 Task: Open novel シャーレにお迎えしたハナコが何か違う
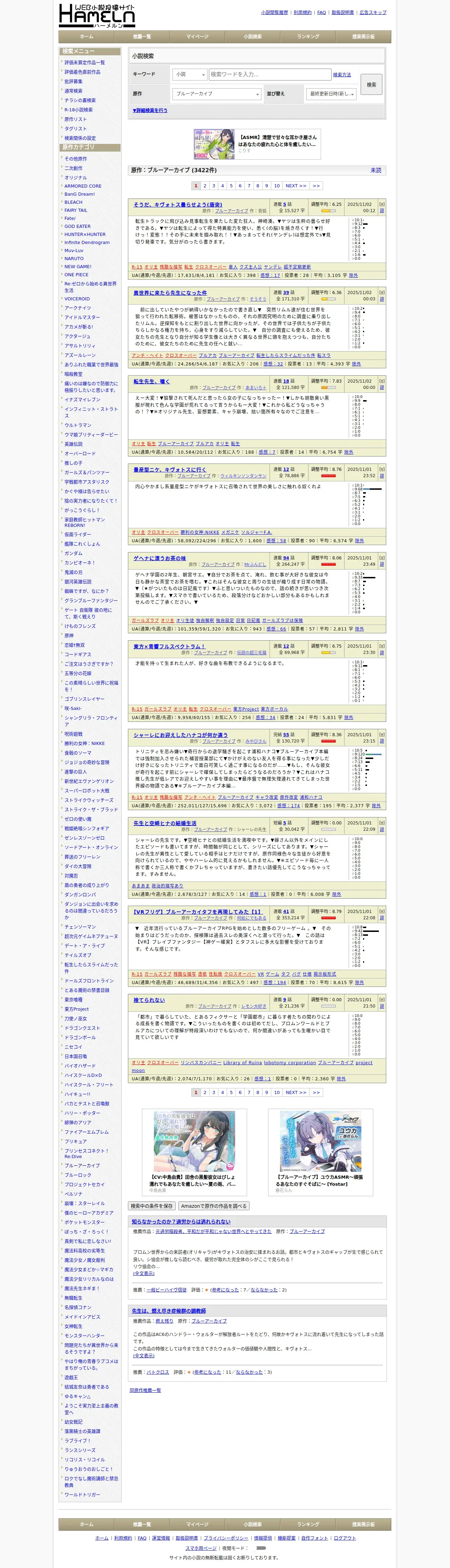(180, 735)
